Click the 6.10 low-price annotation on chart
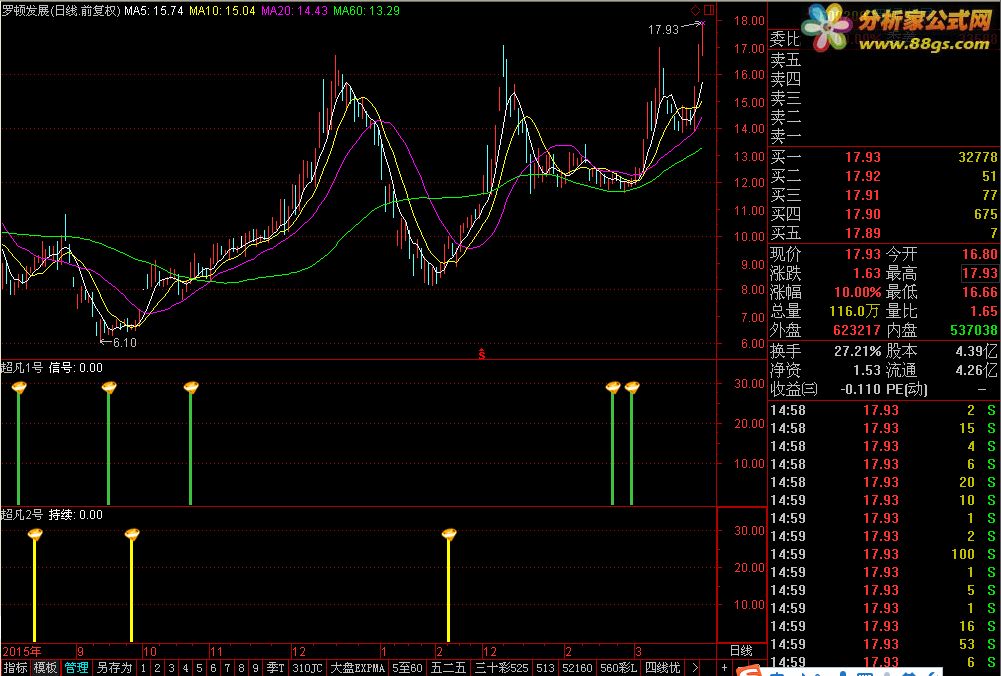The height and width of the screenshot is (676, 1001). (124, 342)
